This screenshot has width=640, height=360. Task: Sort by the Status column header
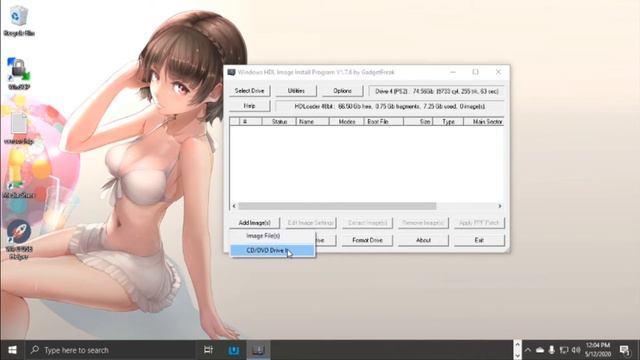pyautogui.click(x=279, y=122)
